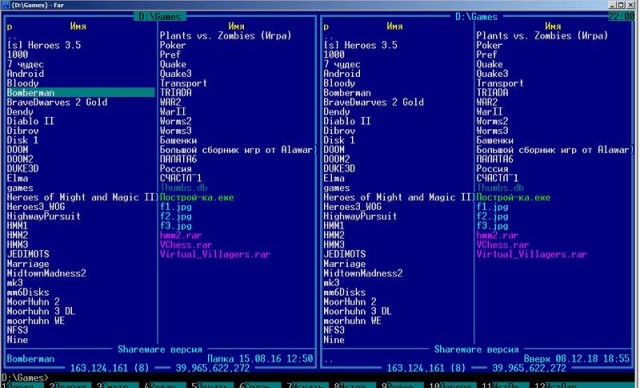640x388 pixels.
Task: Select "Построй-ка.exe" file in the left panel
Action: click(x=197, y=197)
